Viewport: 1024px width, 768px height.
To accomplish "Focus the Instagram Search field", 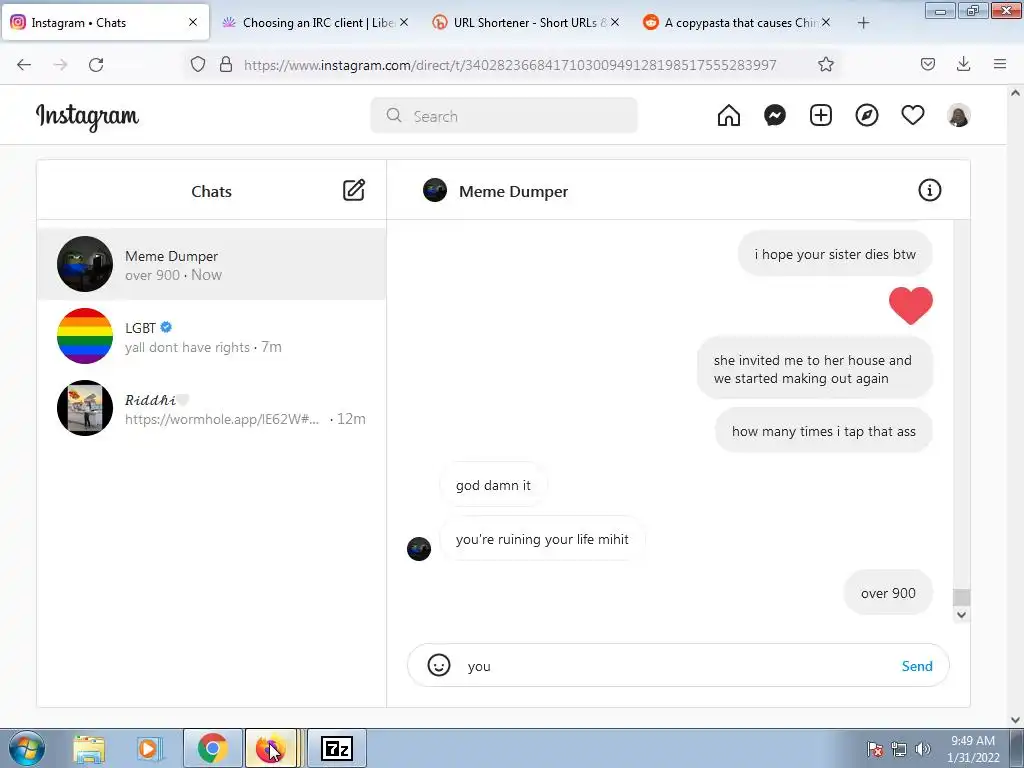I will (504, 116).
